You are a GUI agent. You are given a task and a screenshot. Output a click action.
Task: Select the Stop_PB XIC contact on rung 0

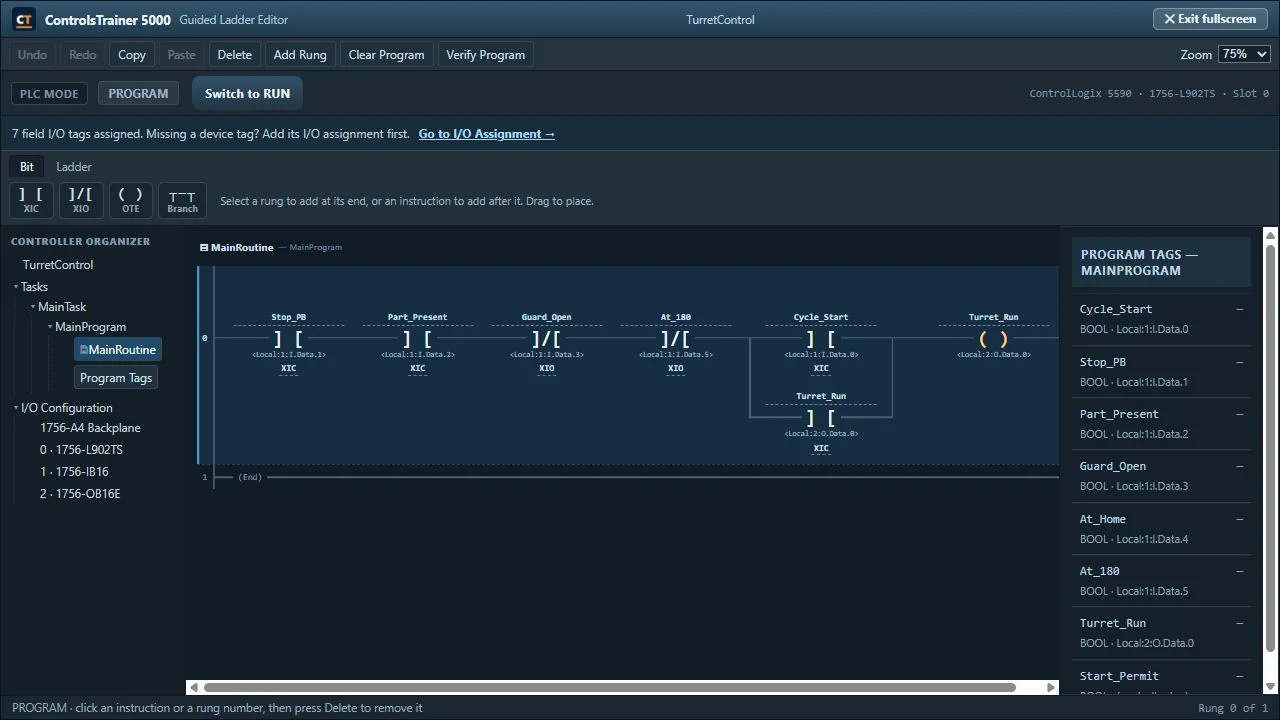pos(289,340)
